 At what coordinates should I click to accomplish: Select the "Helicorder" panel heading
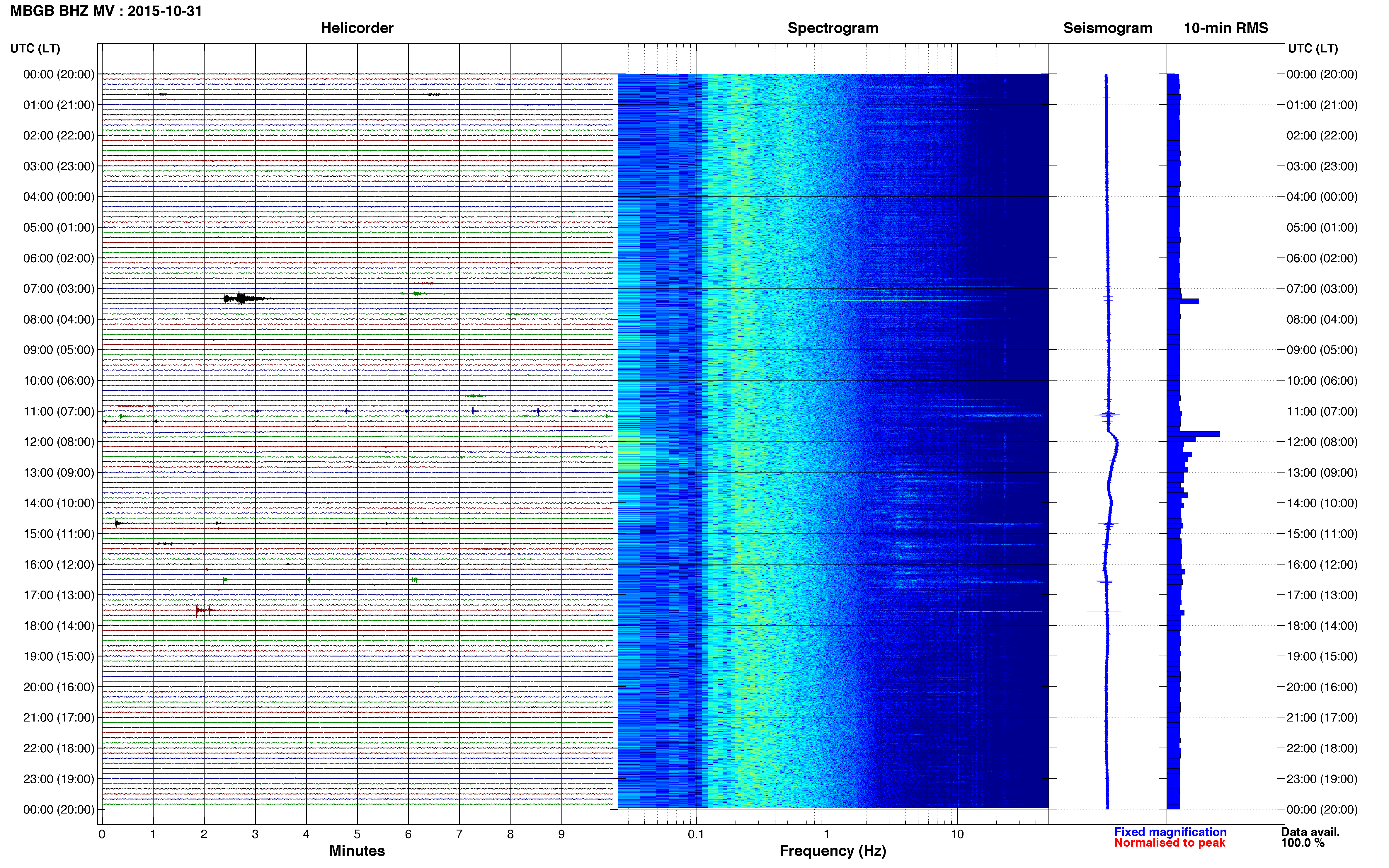coord(357,28)
